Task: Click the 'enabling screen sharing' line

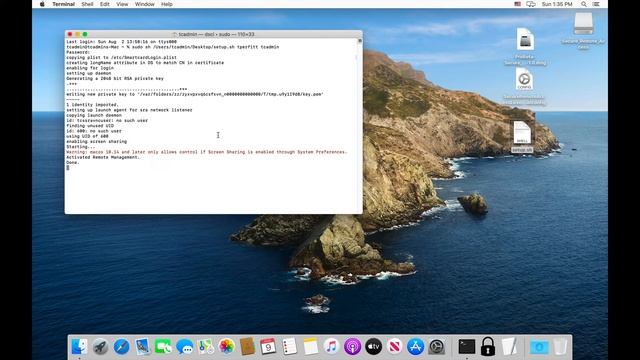Action: (x=96, y=141)
